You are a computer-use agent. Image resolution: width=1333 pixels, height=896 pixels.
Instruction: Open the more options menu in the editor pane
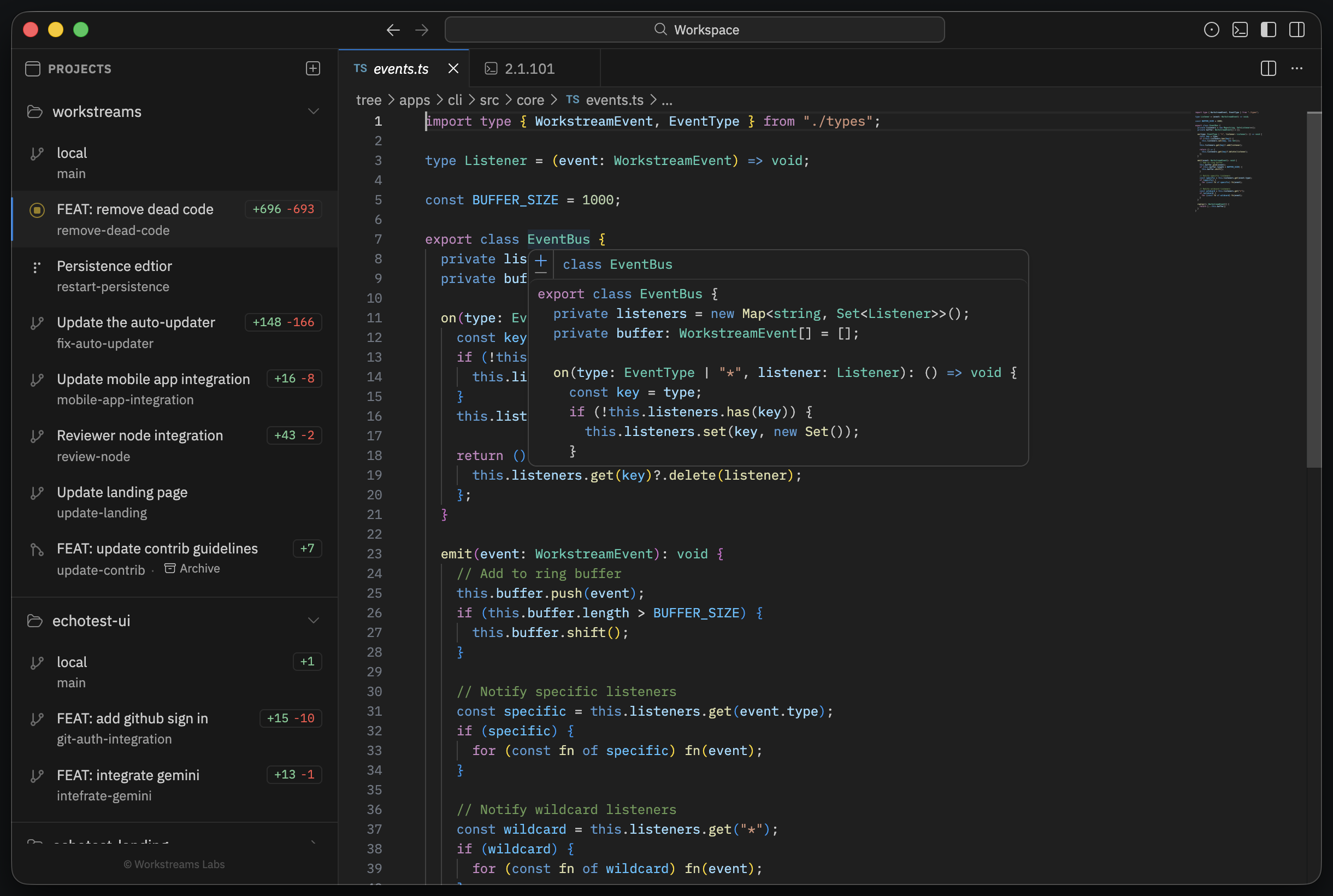(1296, 68)
